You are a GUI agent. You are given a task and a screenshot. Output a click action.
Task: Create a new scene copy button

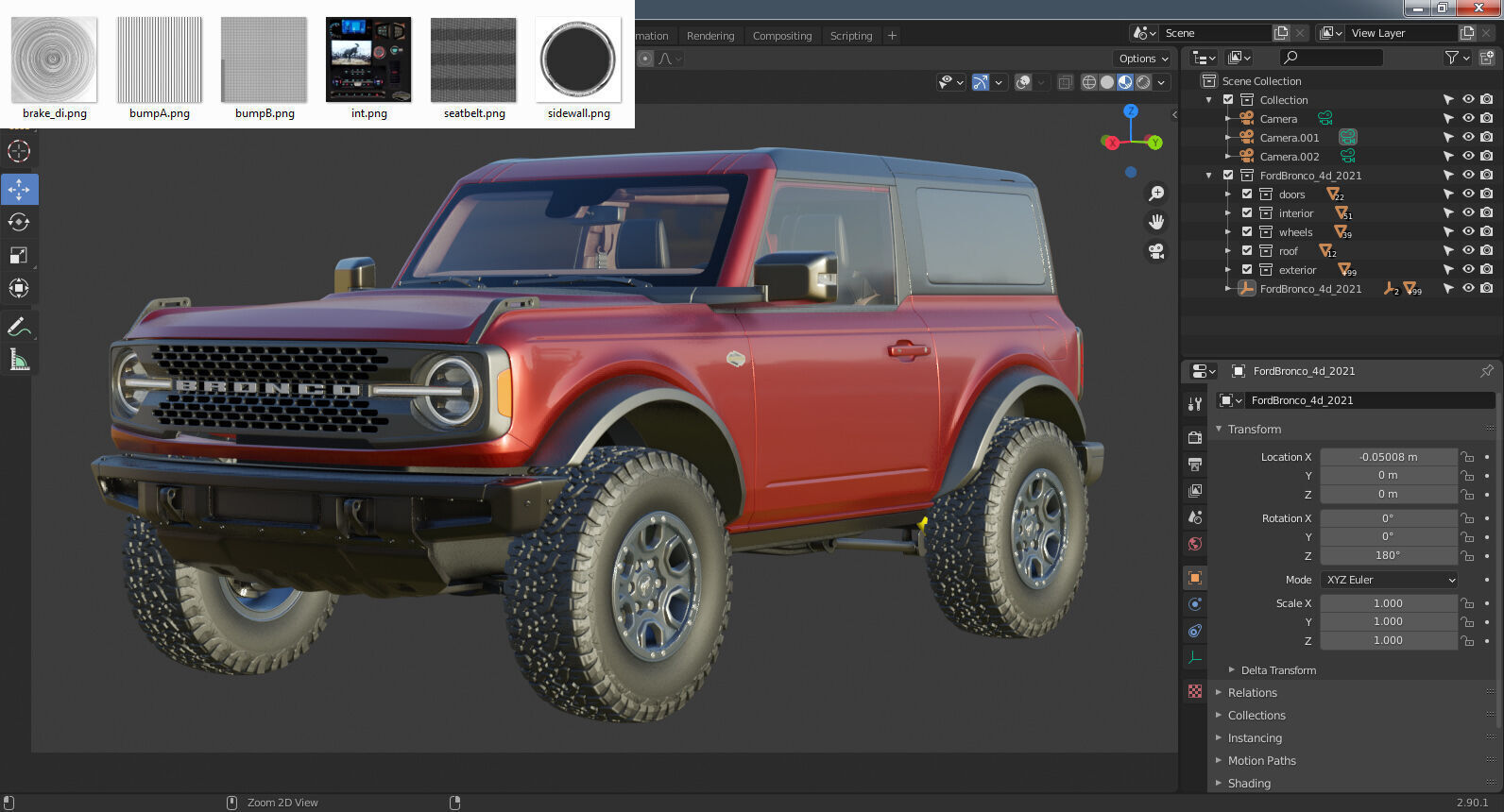click(x=1281, y=33)
